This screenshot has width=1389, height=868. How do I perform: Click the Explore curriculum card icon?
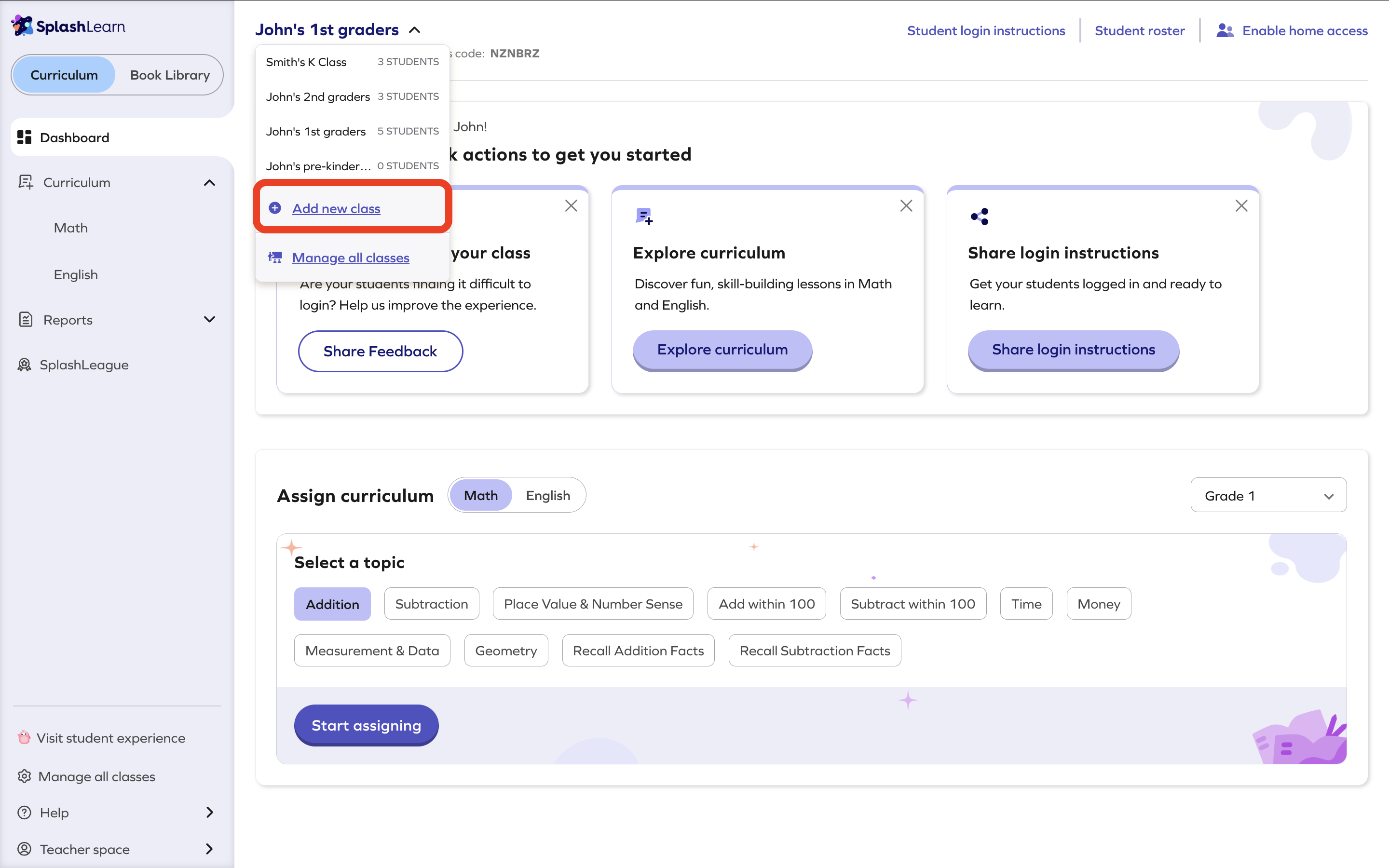[x=644, y=217]
